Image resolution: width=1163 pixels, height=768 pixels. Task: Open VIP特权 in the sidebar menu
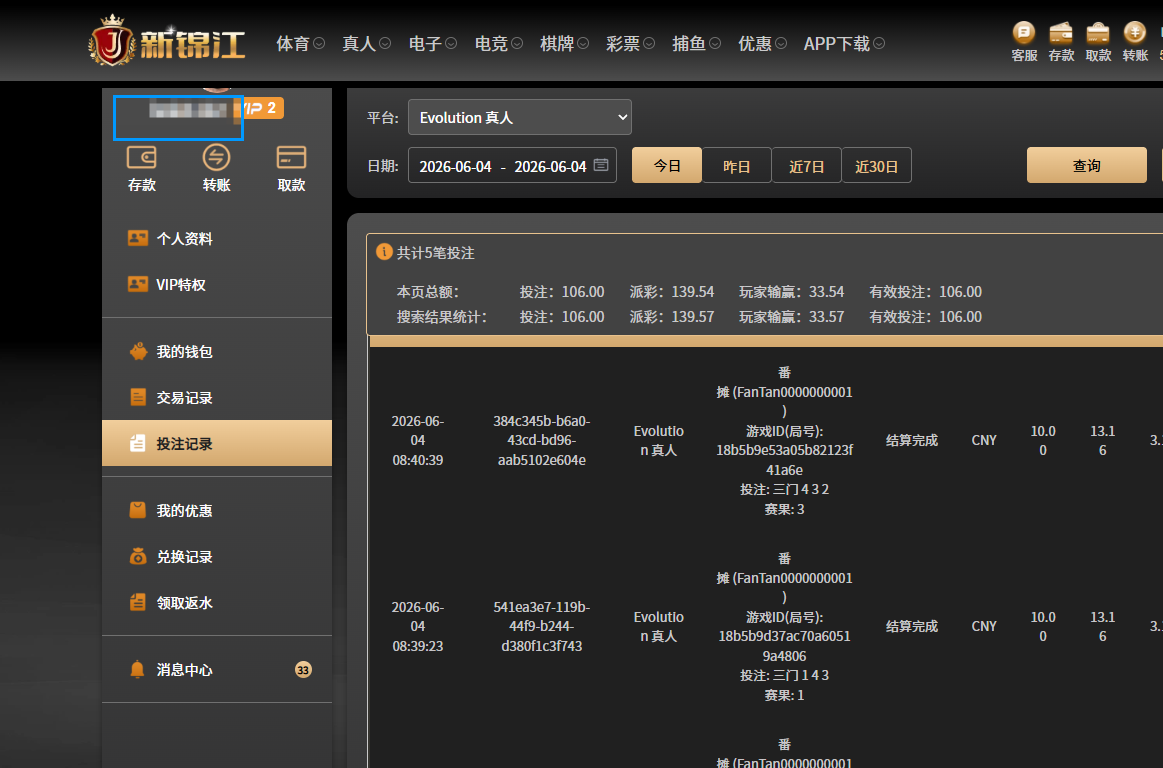(x=217, y=284)
